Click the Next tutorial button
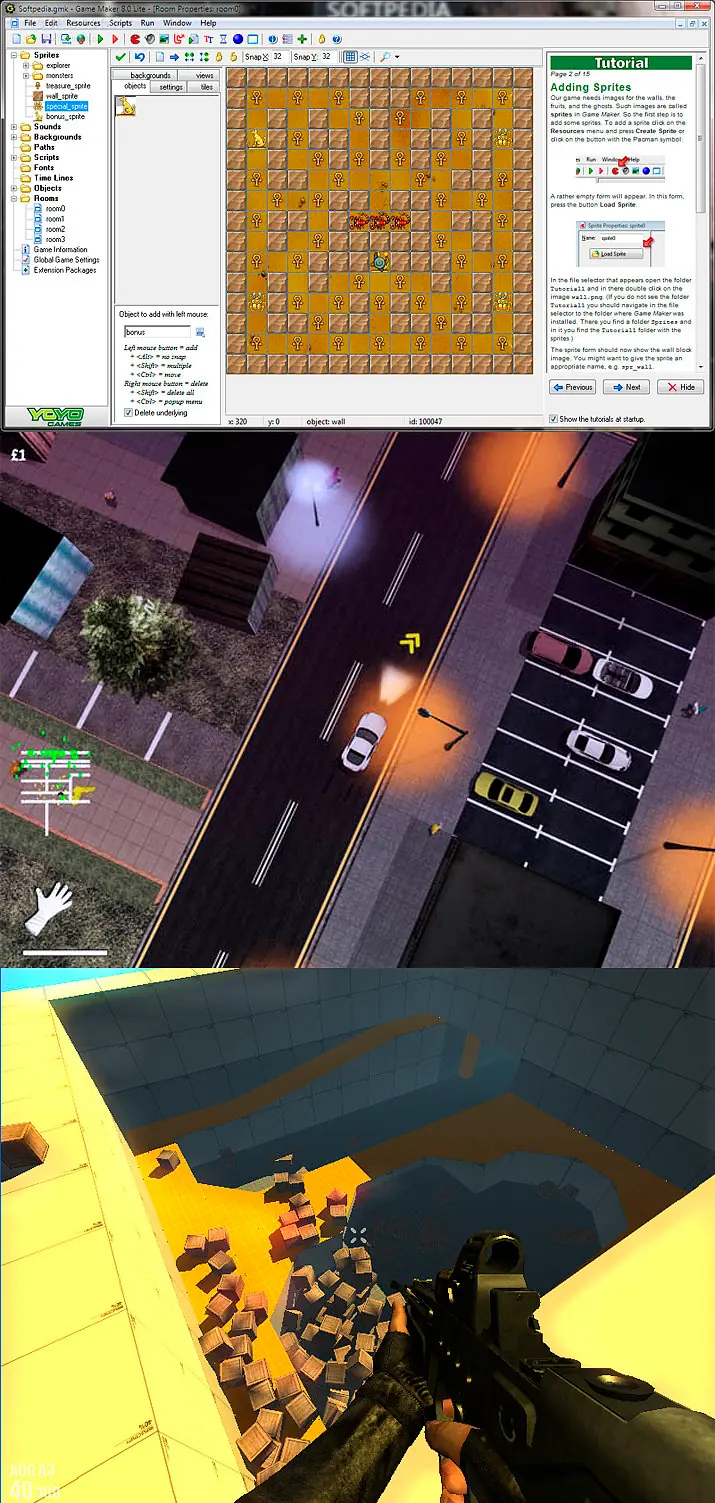 [x=627, y=387]
